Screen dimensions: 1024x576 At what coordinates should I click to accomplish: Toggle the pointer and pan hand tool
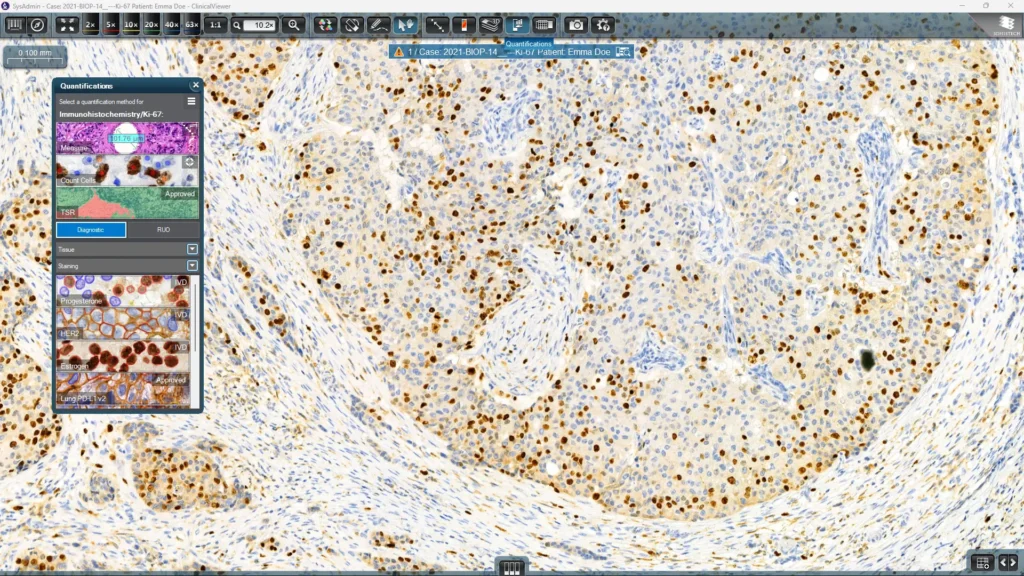(x=405, y=25)
